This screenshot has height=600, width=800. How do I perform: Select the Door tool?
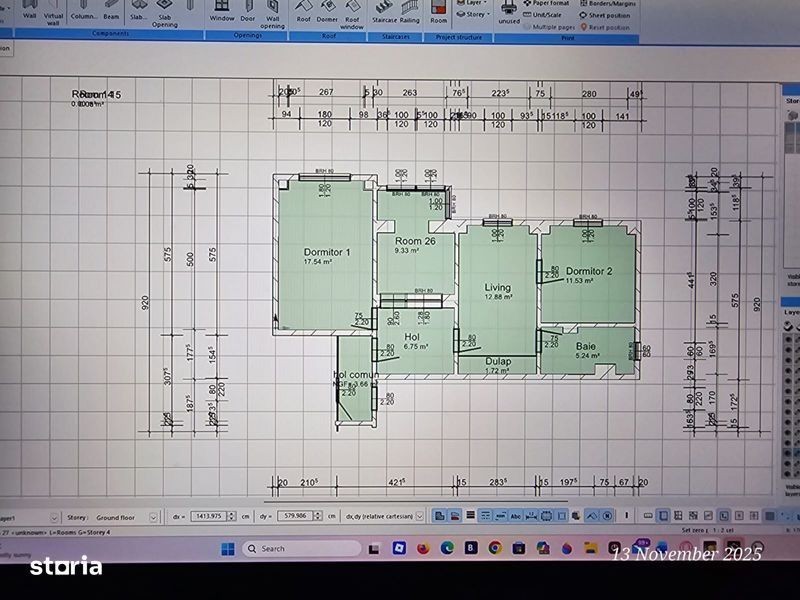click(247, 12)
